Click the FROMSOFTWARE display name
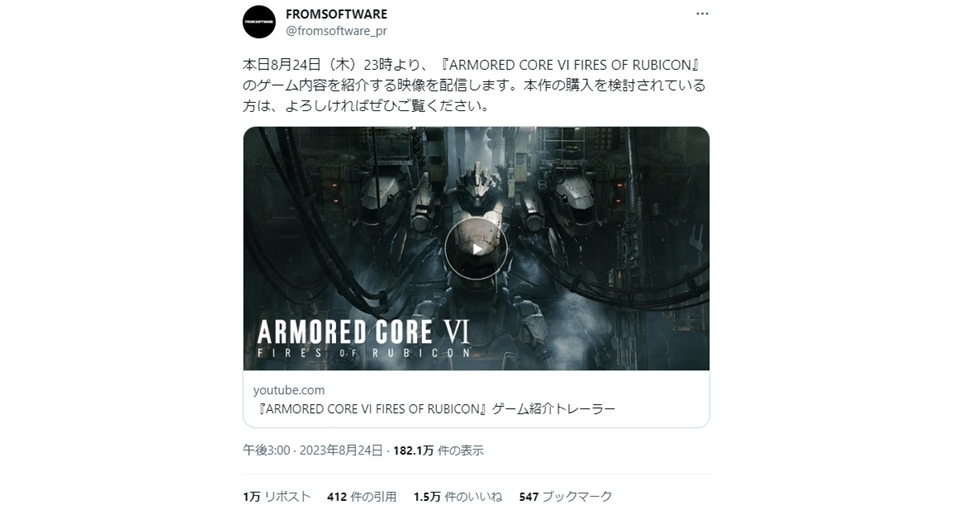 tap(337, 14)
